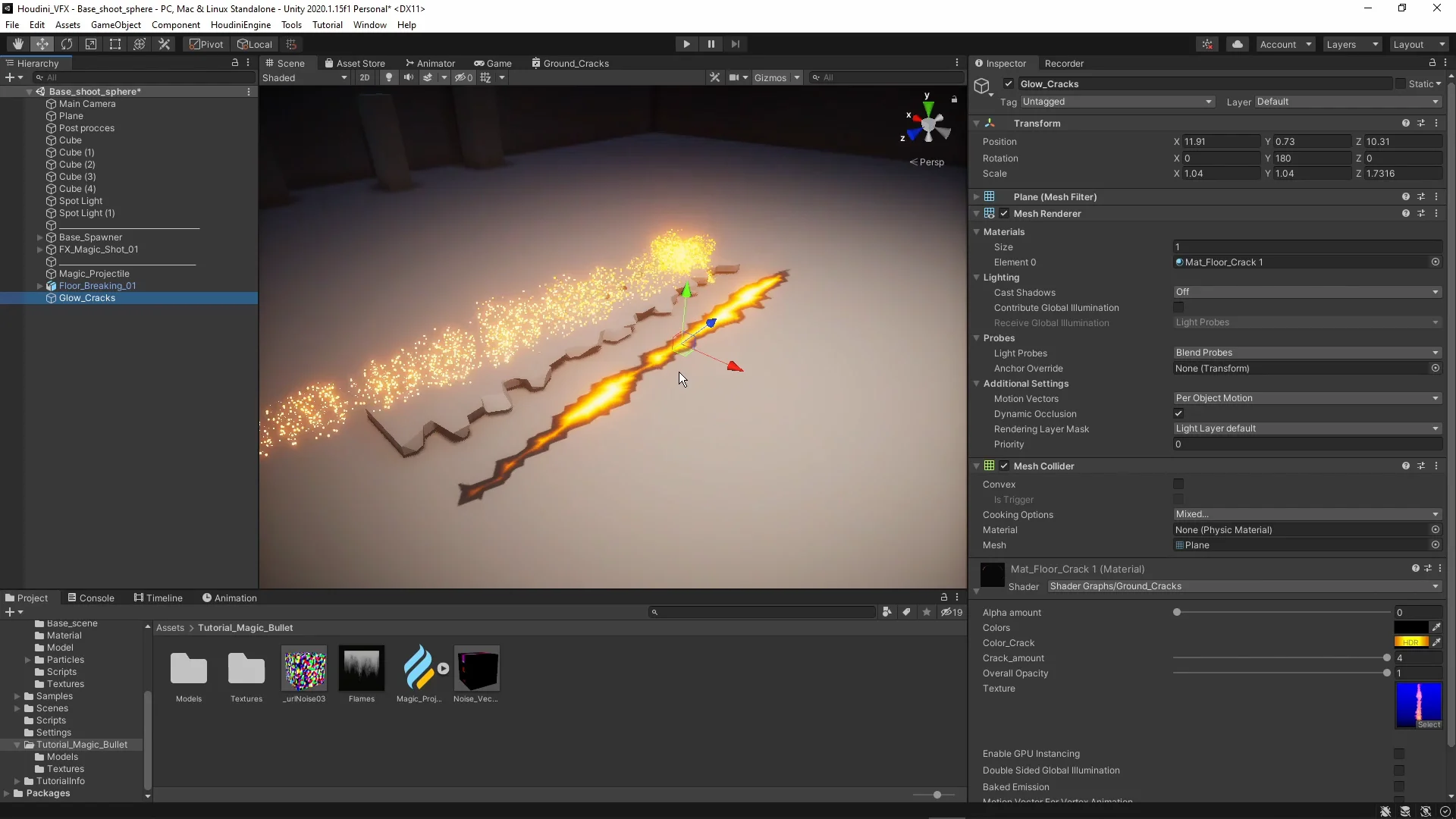Select the Scale tool
The image size is (1456, 819).
[91, 44]
